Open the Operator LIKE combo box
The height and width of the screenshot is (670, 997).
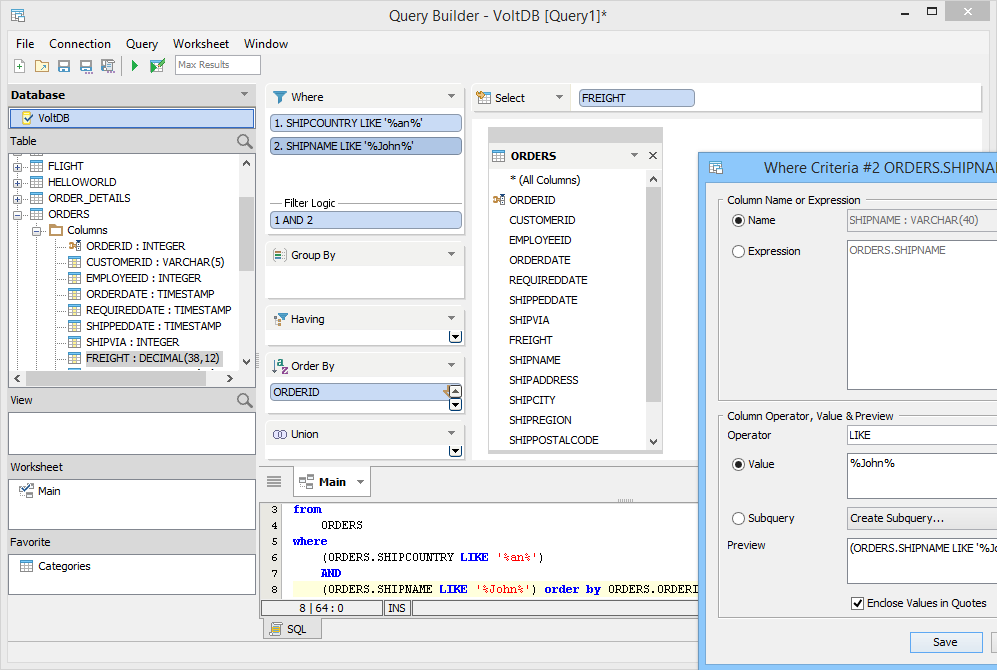pos(921,435)
